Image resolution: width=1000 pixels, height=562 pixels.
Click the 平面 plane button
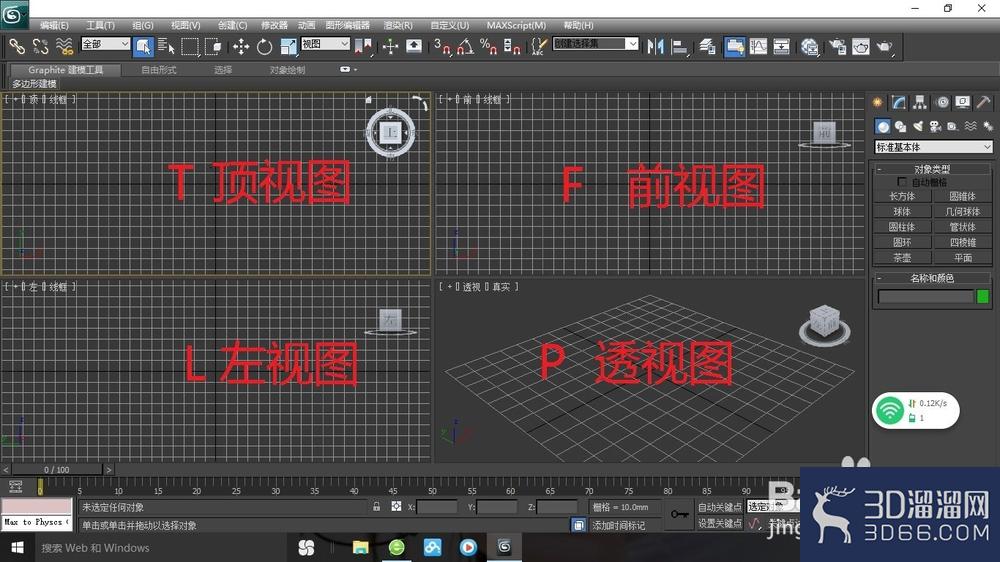tap(963, 258)
